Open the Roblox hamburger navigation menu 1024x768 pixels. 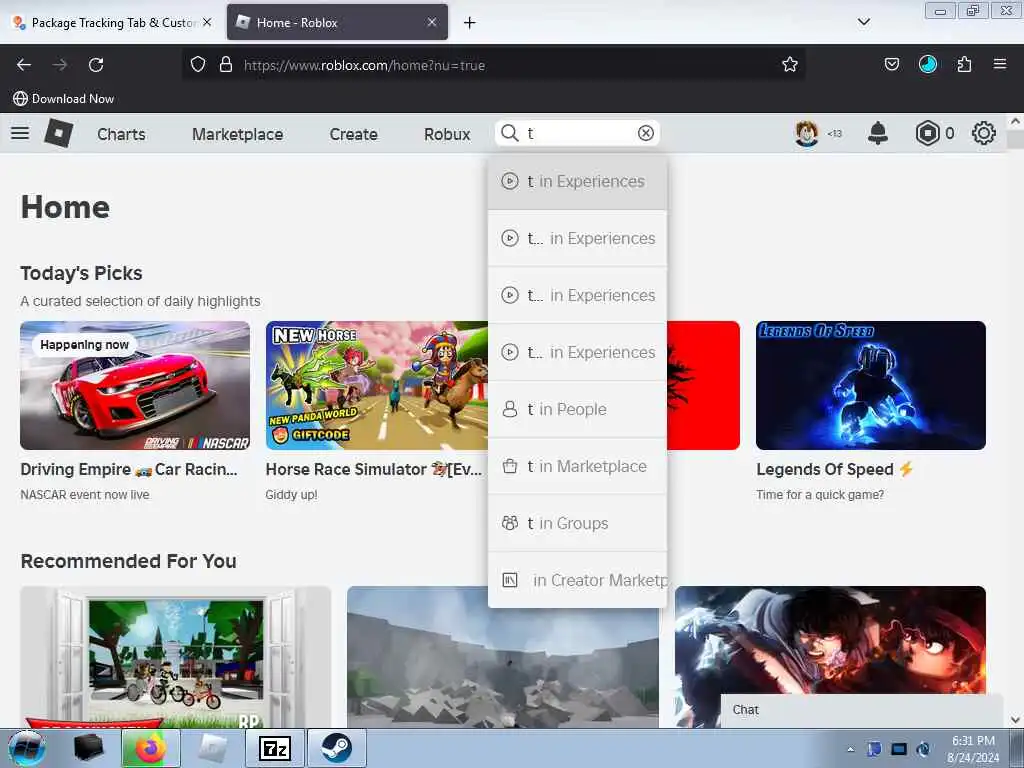[20, 133]
